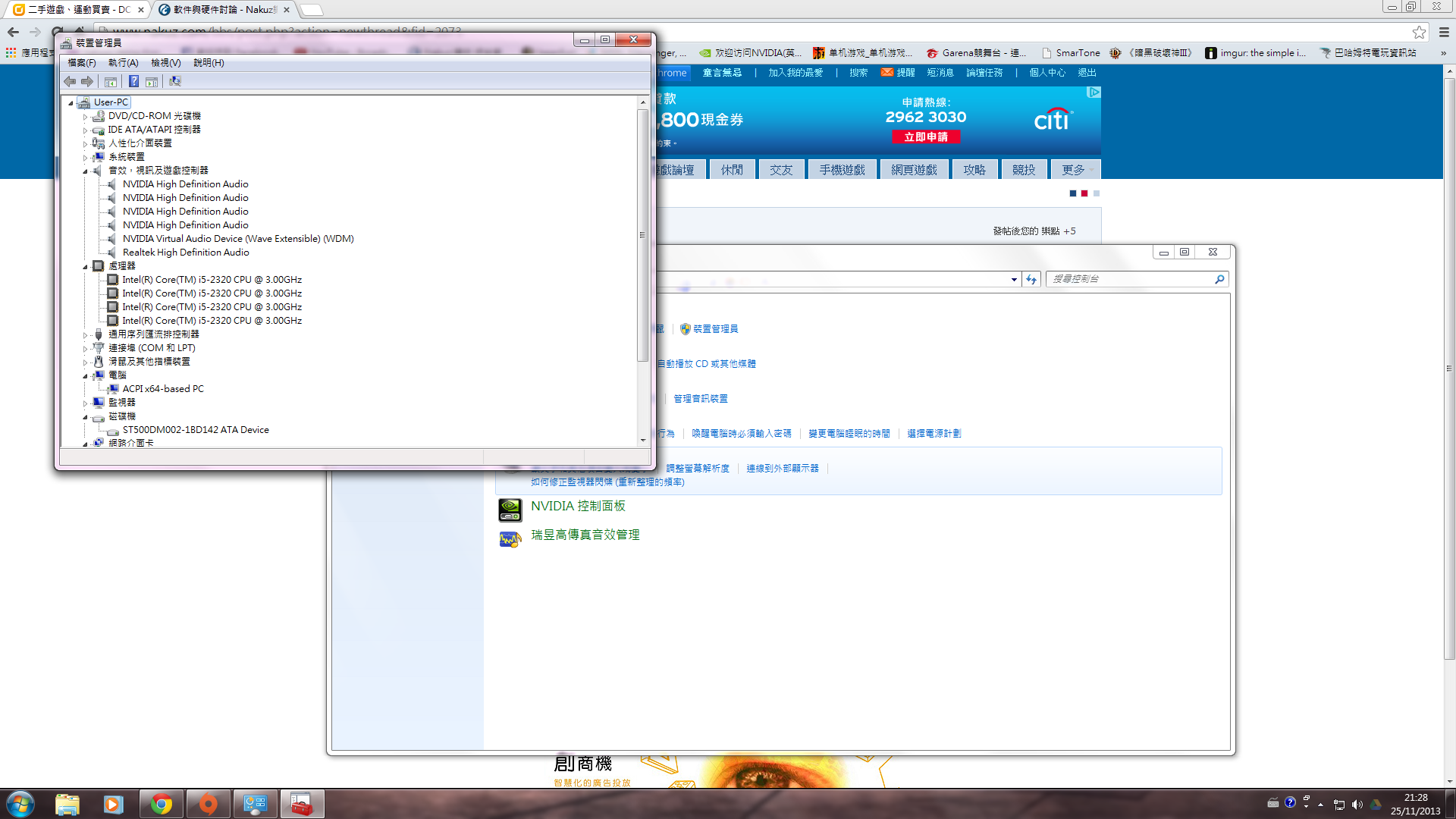Image resolution: width=1456 pixels, height=819 pixels.
Task: Click the blue help question mark toolbar icon
Action: 133,81
